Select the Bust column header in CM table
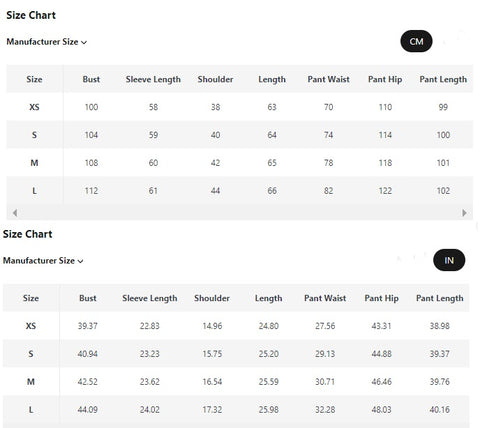This screenshot has height=428, width=480. tap(91, 79)
